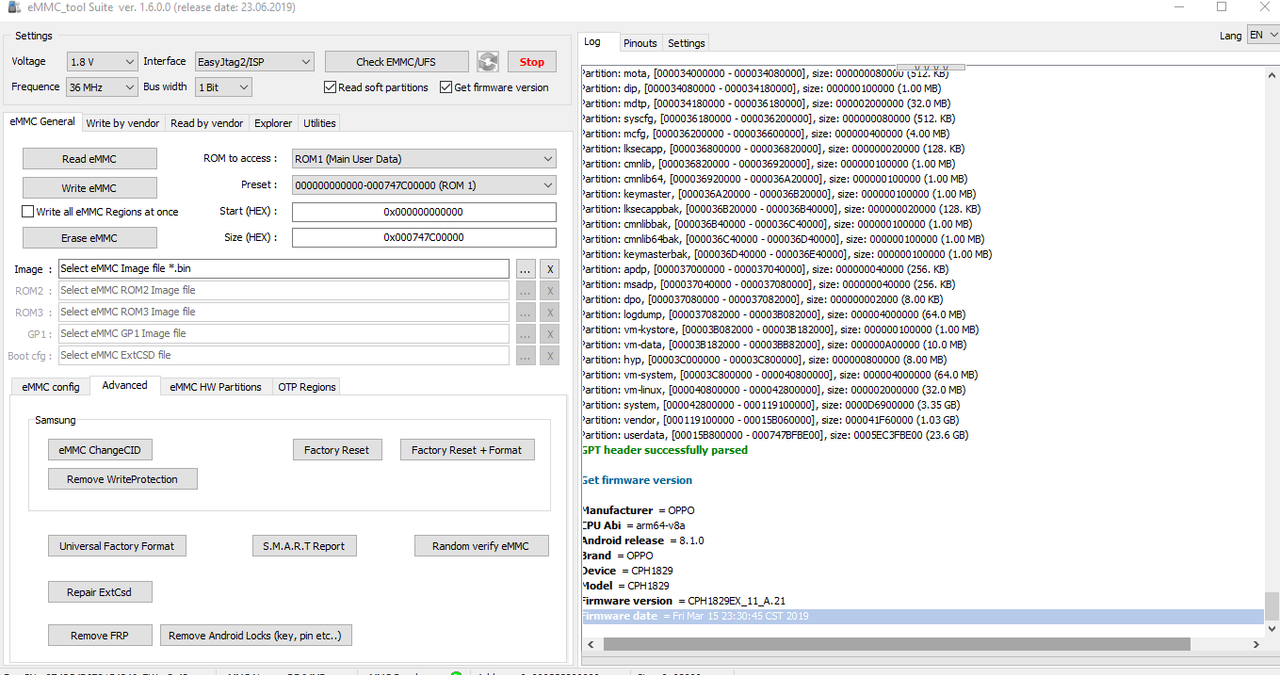Switch to the Write by vendor tab

(x=123, y=123)
